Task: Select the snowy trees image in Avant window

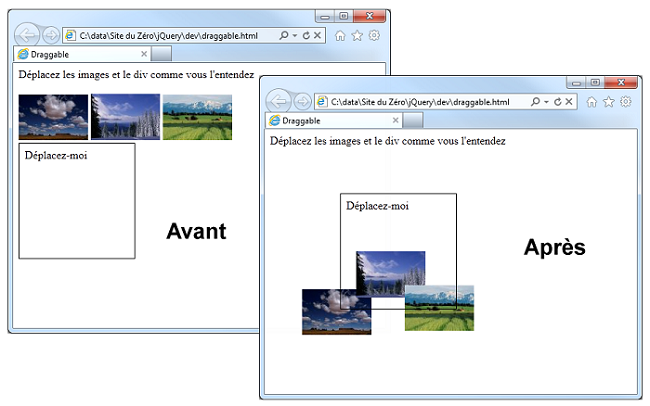Action: 126,117
